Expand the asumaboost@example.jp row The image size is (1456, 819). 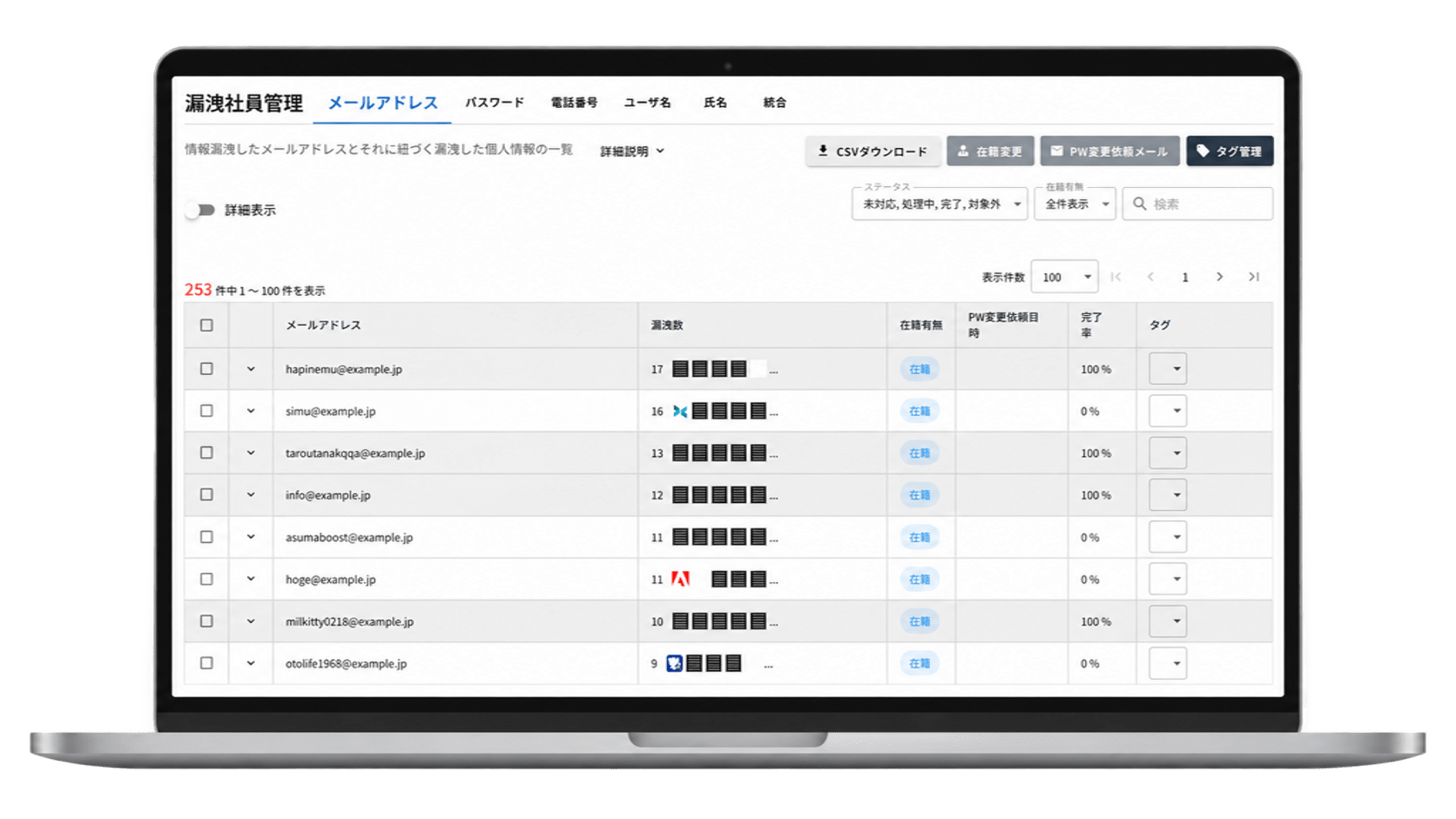click(251, 537)
